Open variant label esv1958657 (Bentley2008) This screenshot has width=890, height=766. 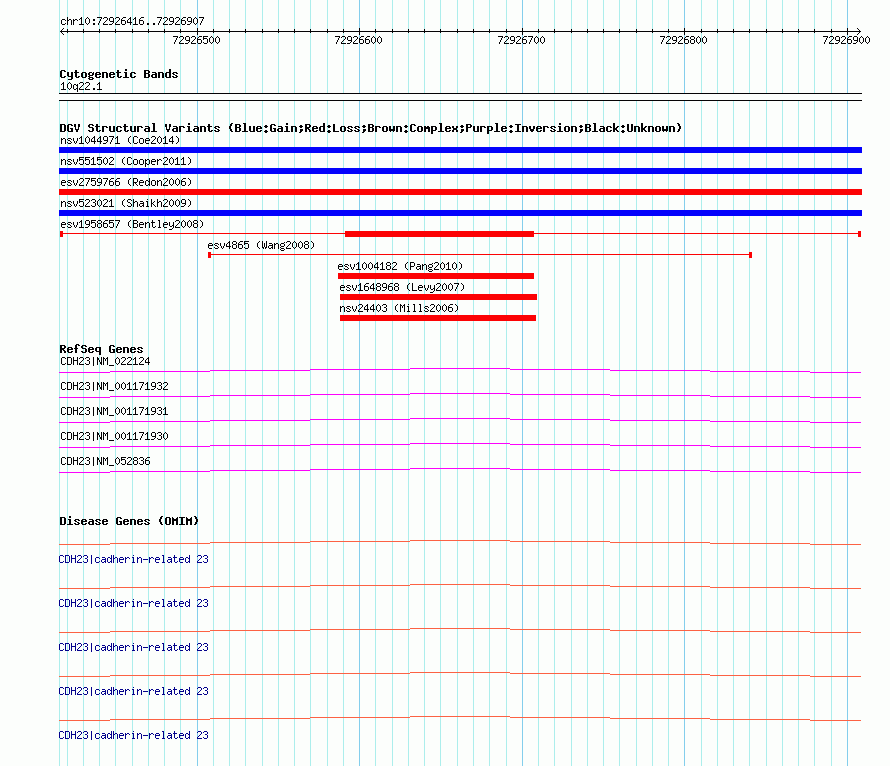(132, 224)
